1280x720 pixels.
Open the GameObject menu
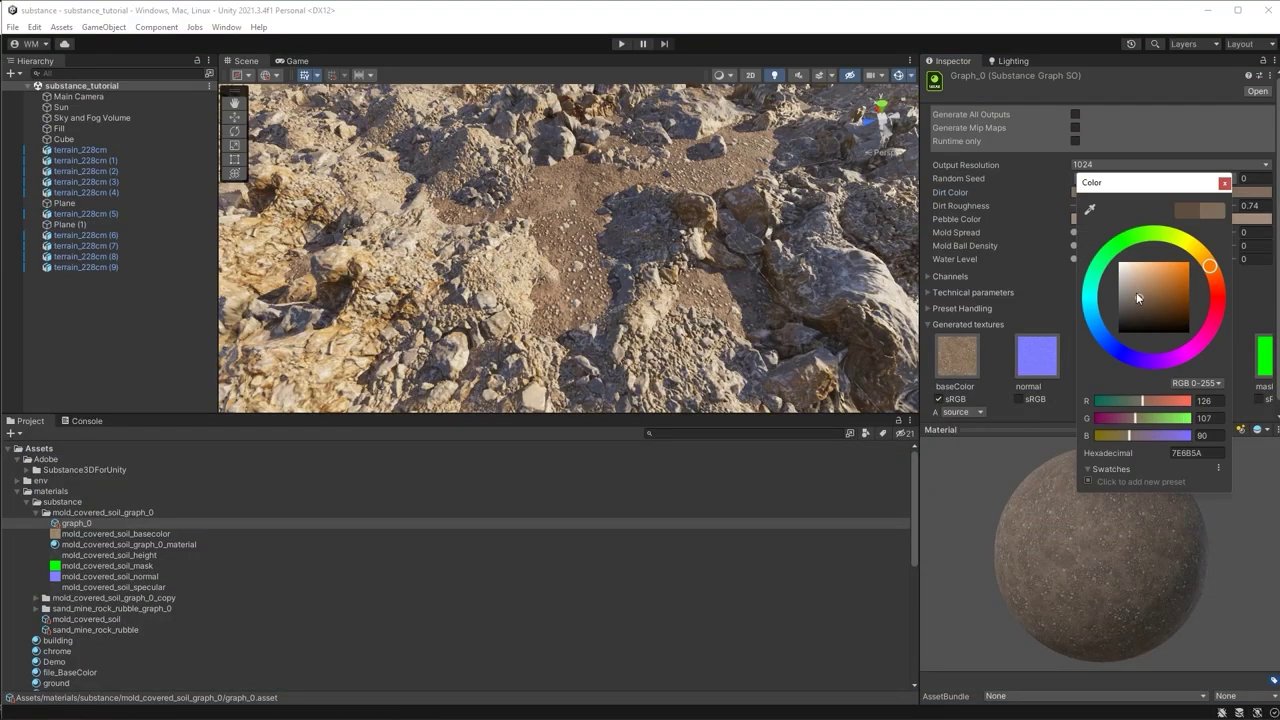tap(104, 27)
